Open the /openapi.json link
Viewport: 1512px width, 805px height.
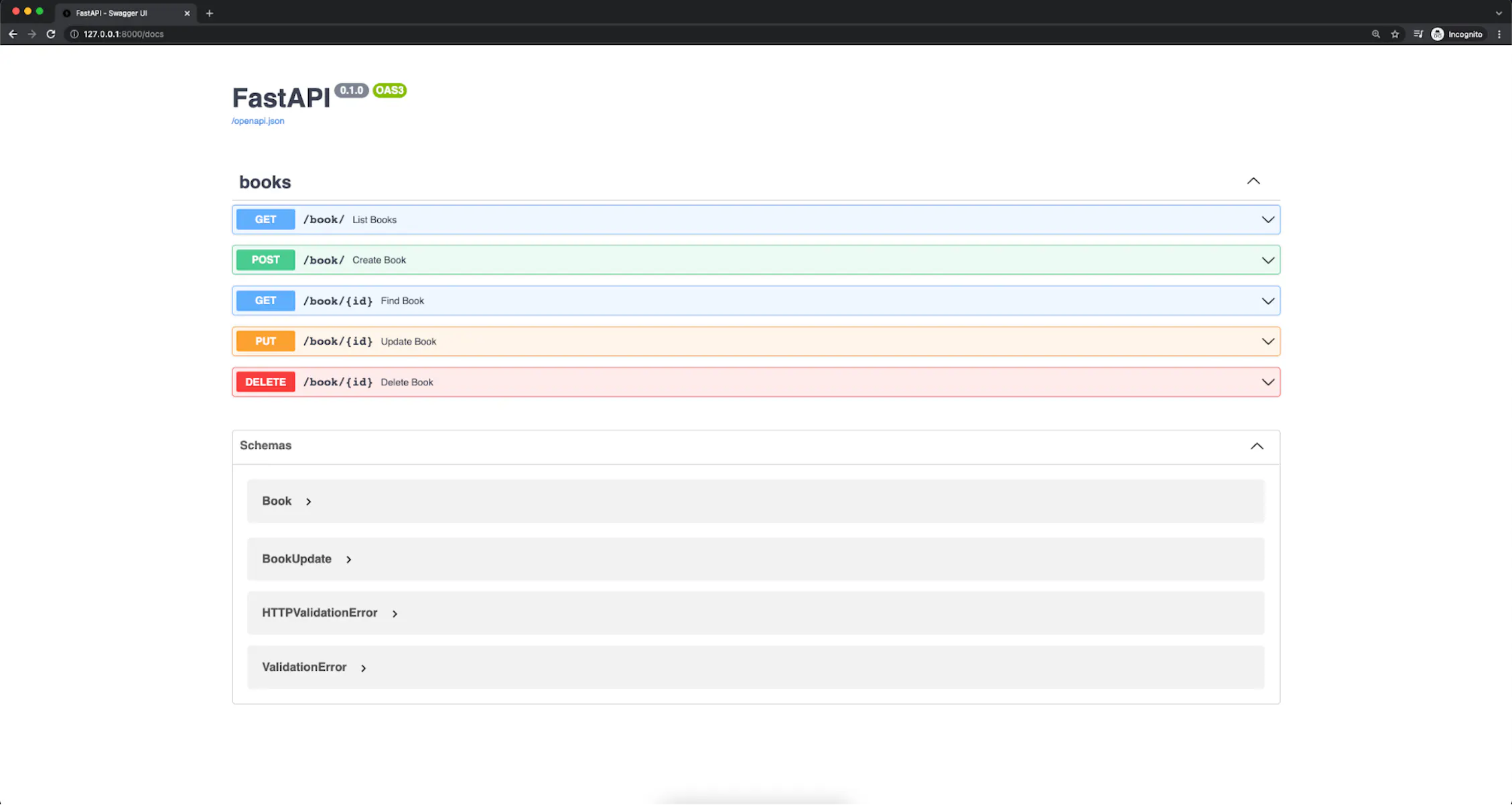pyautogui.click(x=258, y=121)
